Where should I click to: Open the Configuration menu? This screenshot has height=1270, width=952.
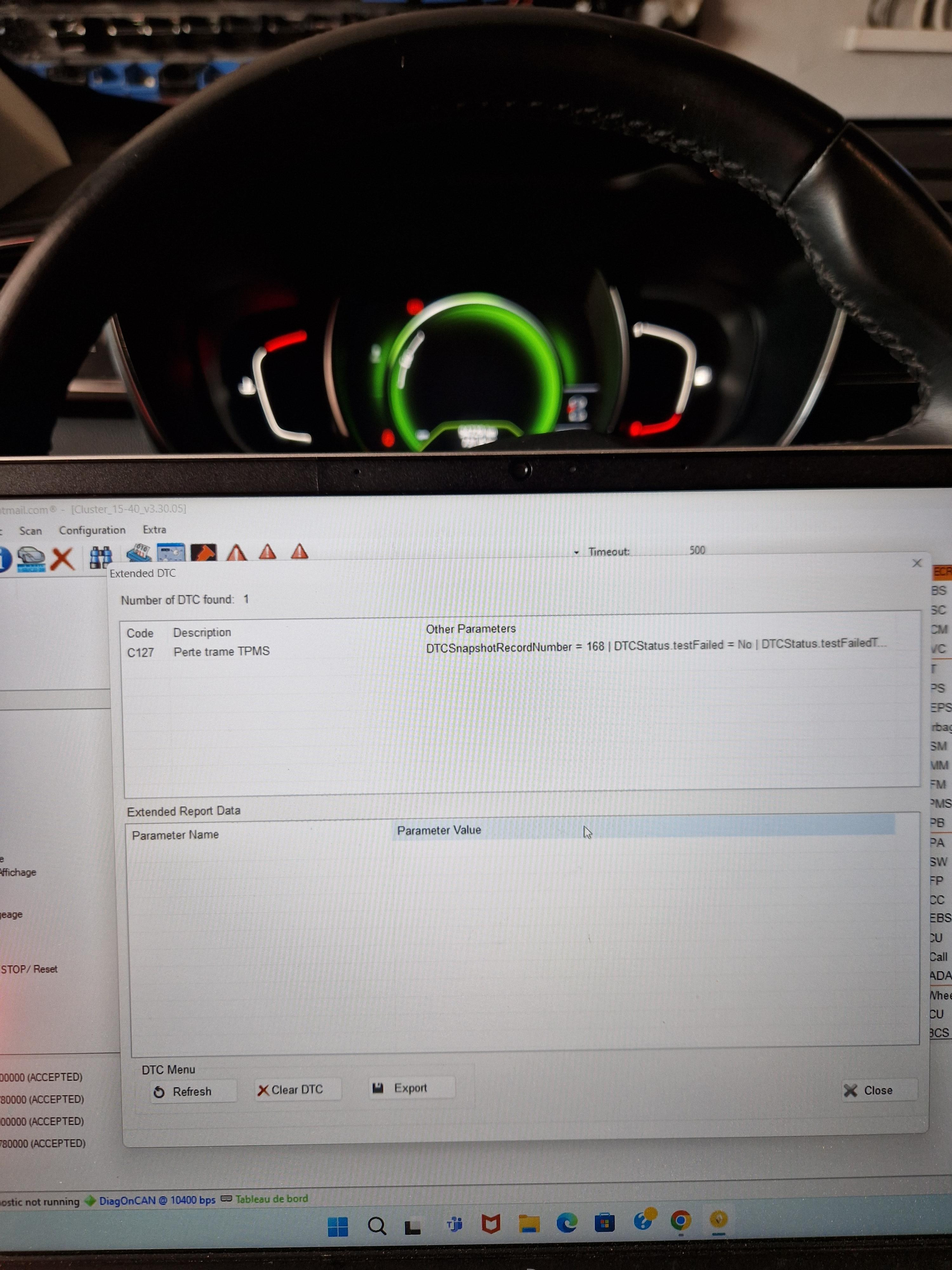(92, 530)
